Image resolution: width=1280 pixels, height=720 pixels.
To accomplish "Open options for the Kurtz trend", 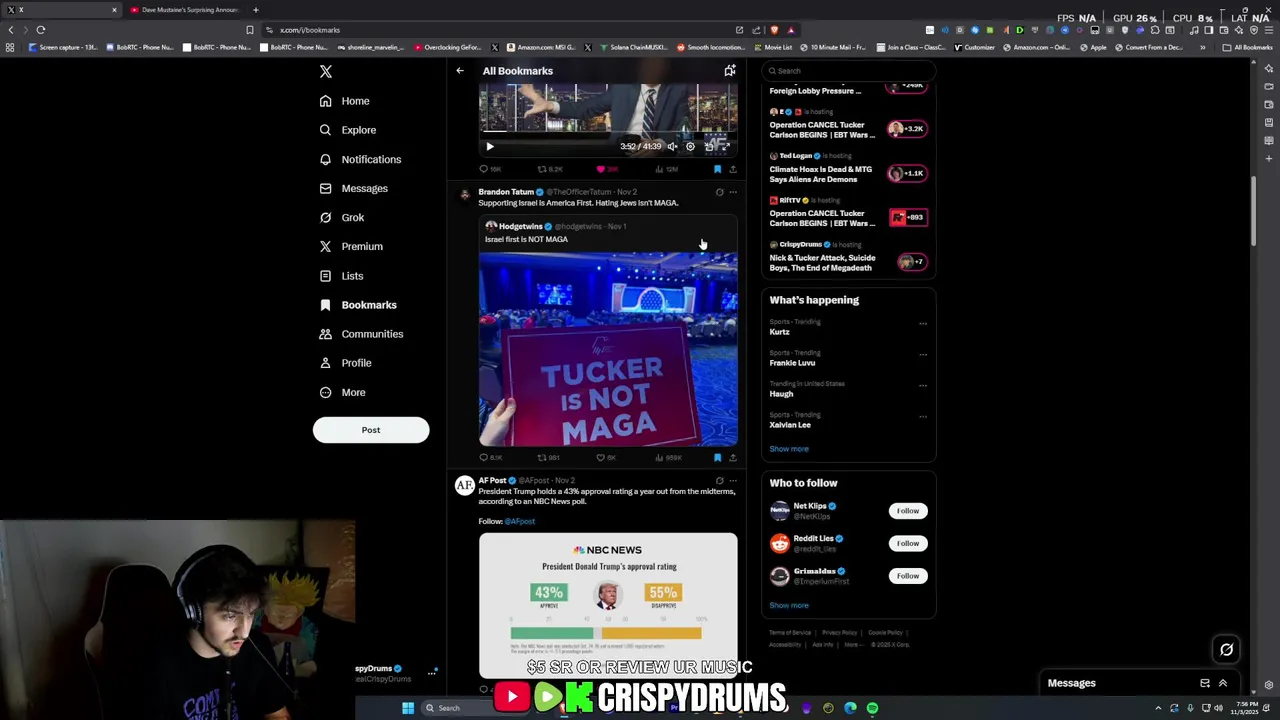I will pos(923,323).
